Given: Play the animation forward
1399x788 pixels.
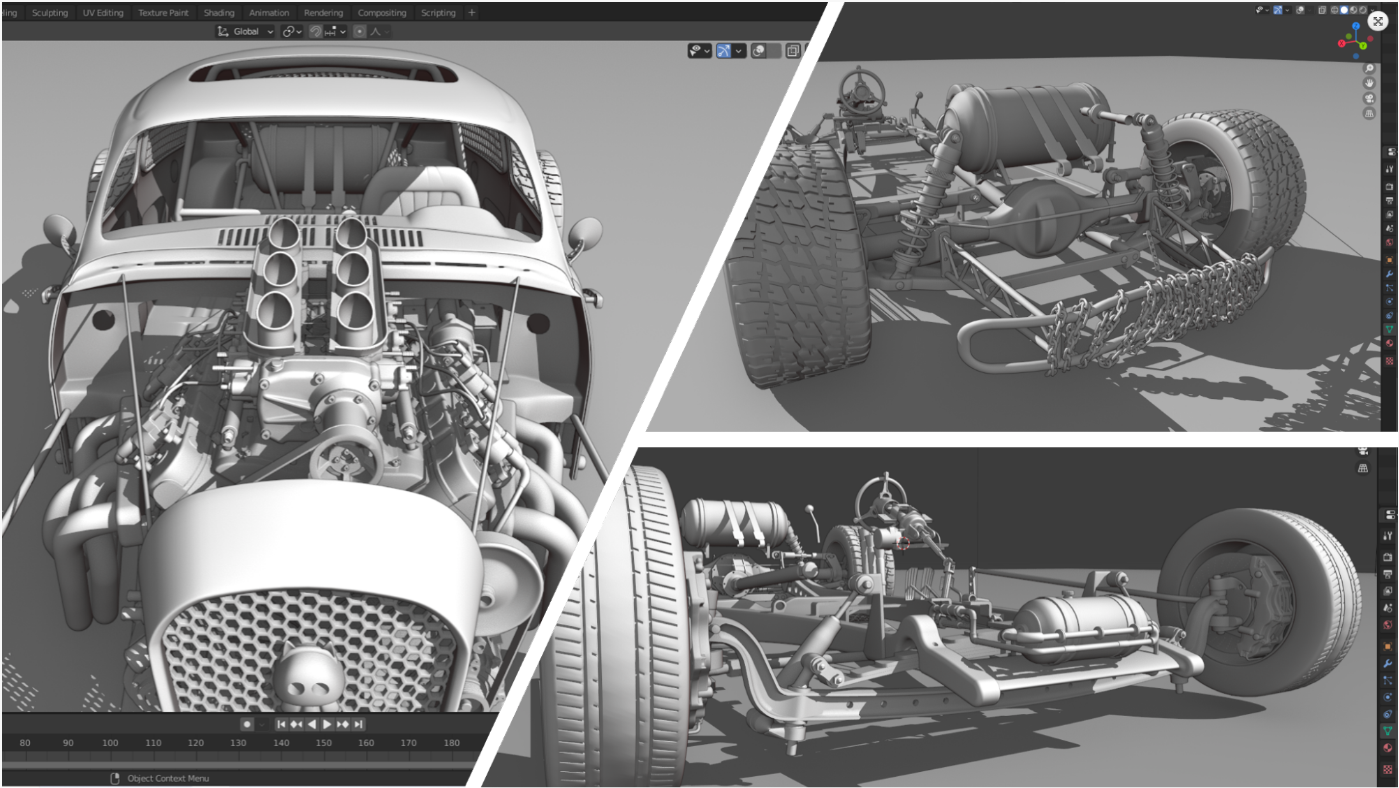Looking at the screenshot, I should [327, 724].
